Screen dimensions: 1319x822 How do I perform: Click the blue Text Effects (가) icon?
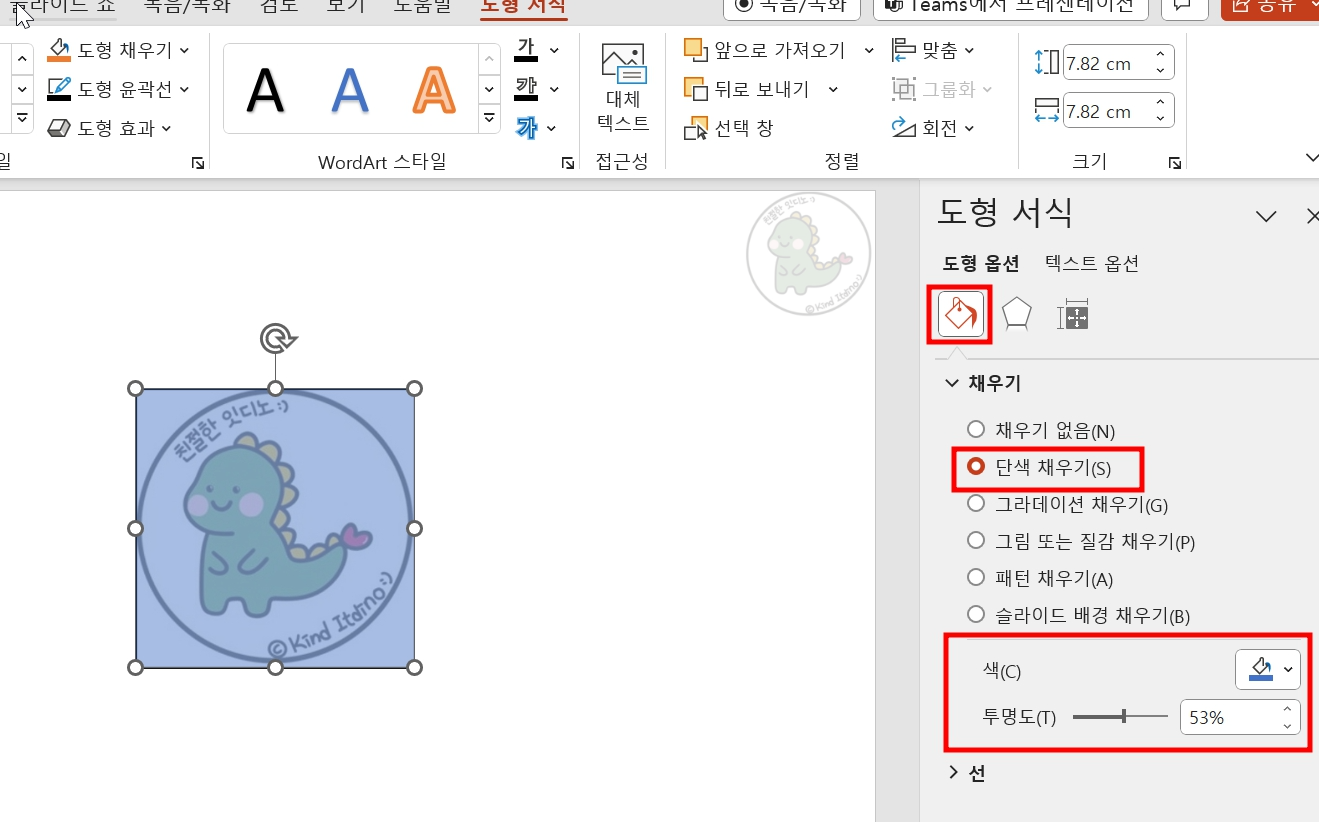[526, 127]
